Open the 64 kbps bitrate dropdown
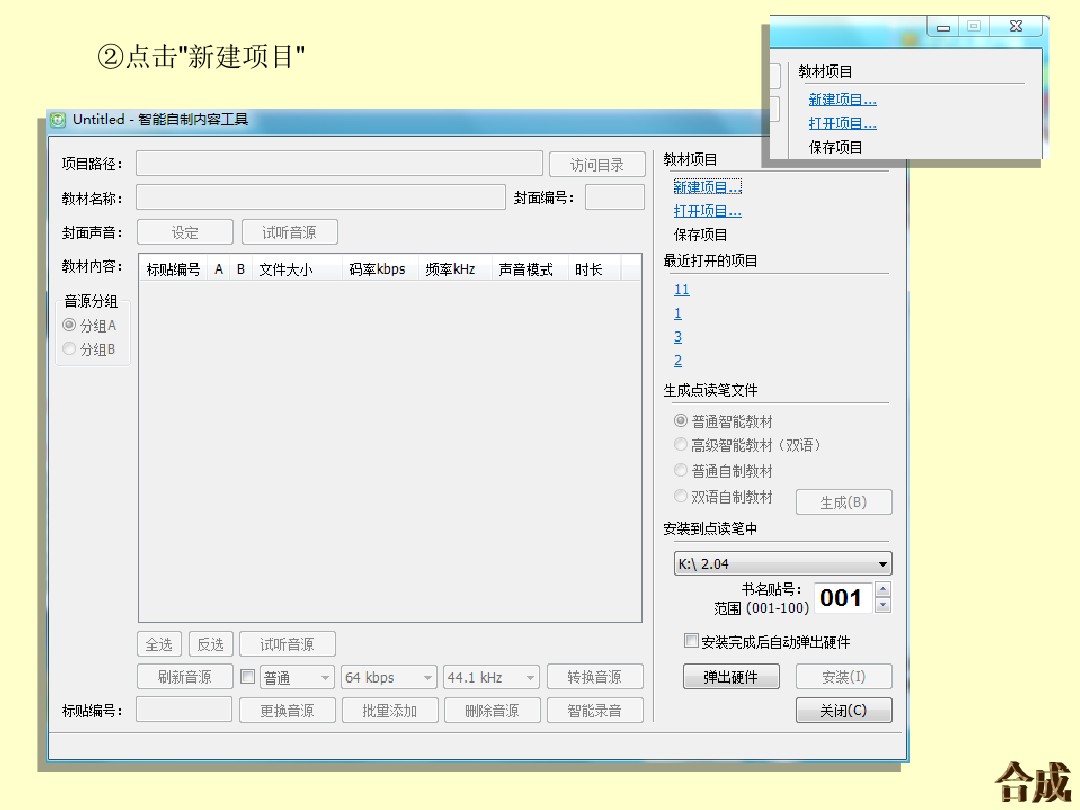1080x810 pixels. 428,678
